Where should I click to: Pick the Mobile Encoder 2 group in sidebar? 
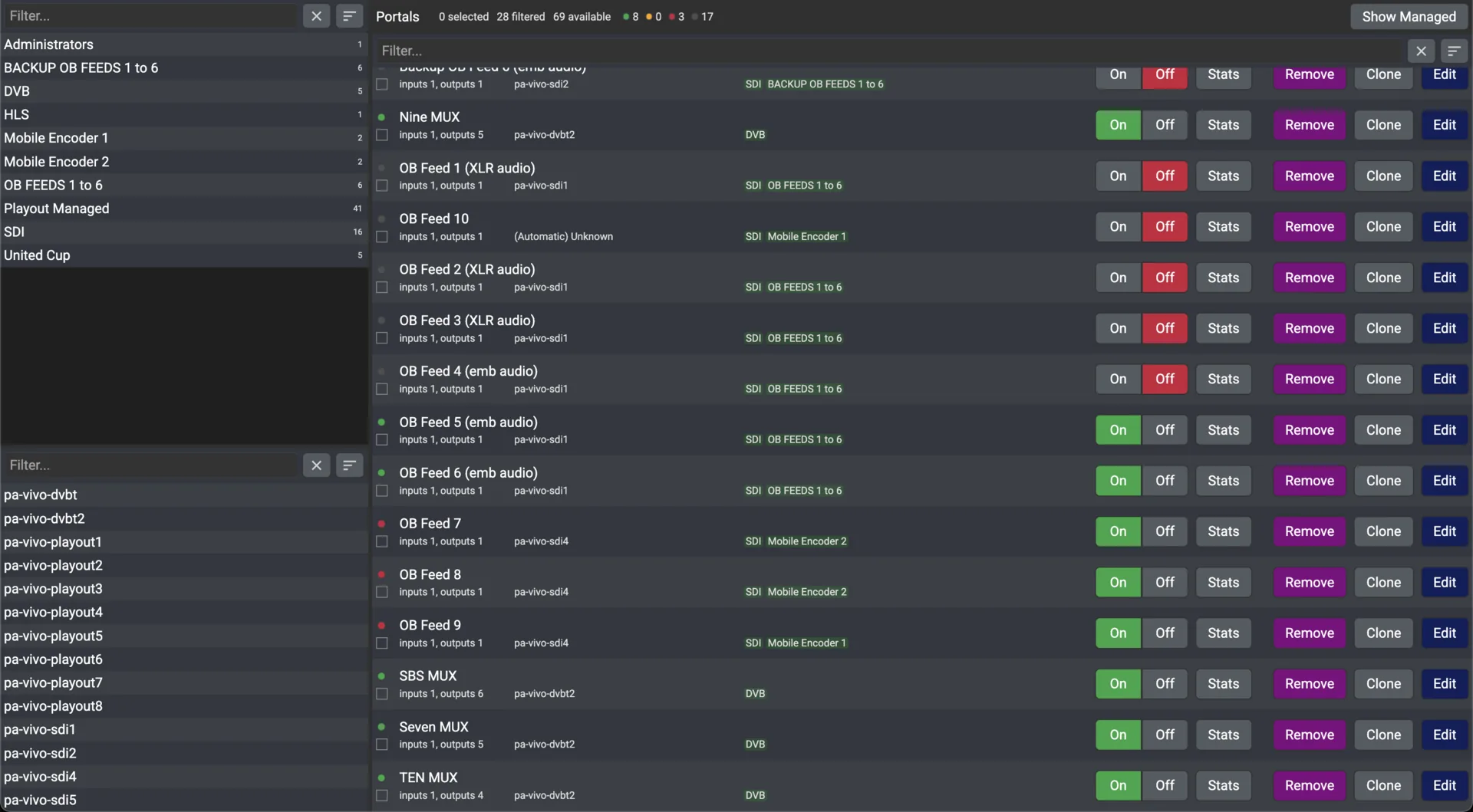click(x=184, y=162)
